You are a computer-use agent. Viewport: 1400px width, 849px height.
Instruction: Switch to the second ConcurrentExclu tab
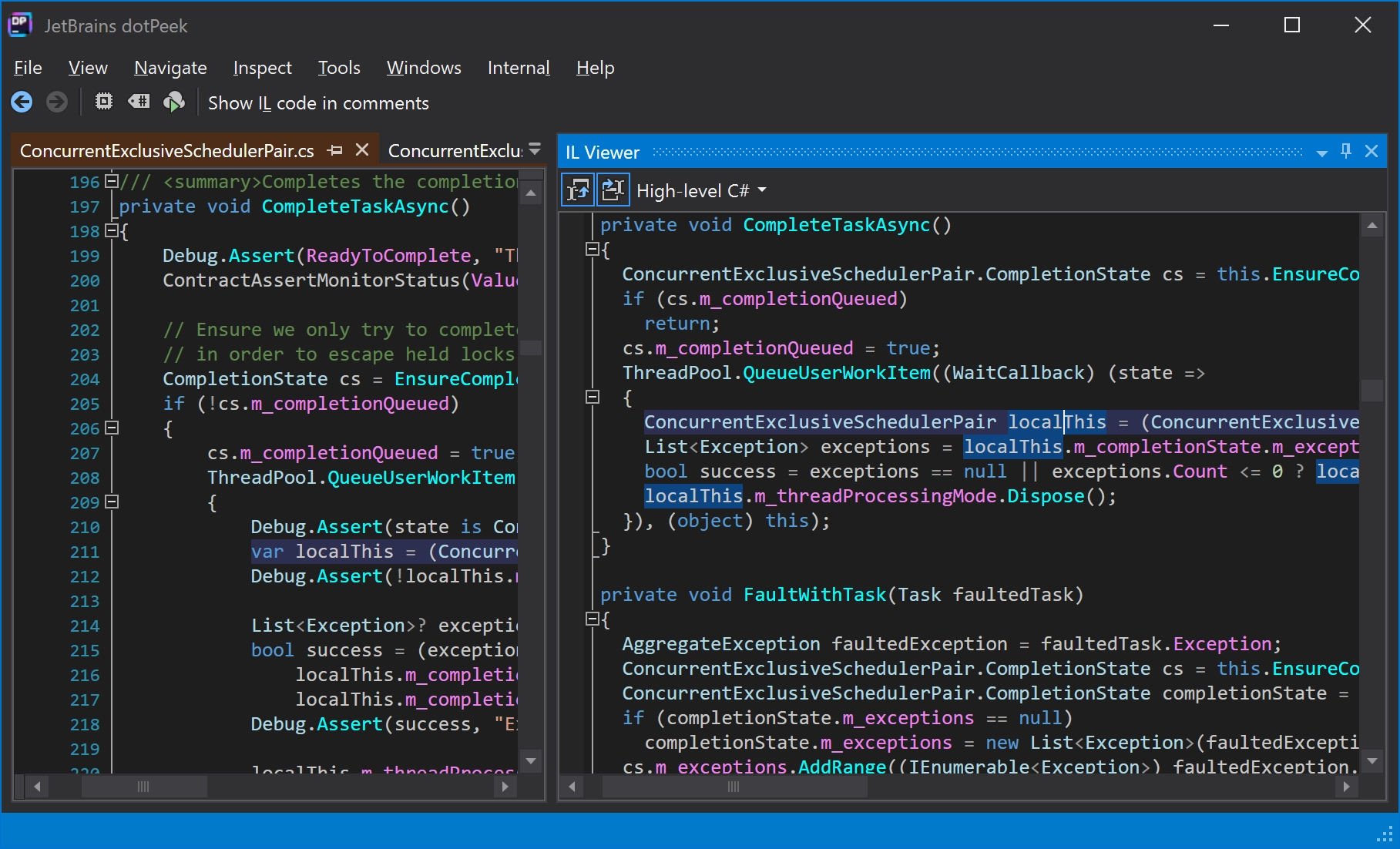click(455, 151)
